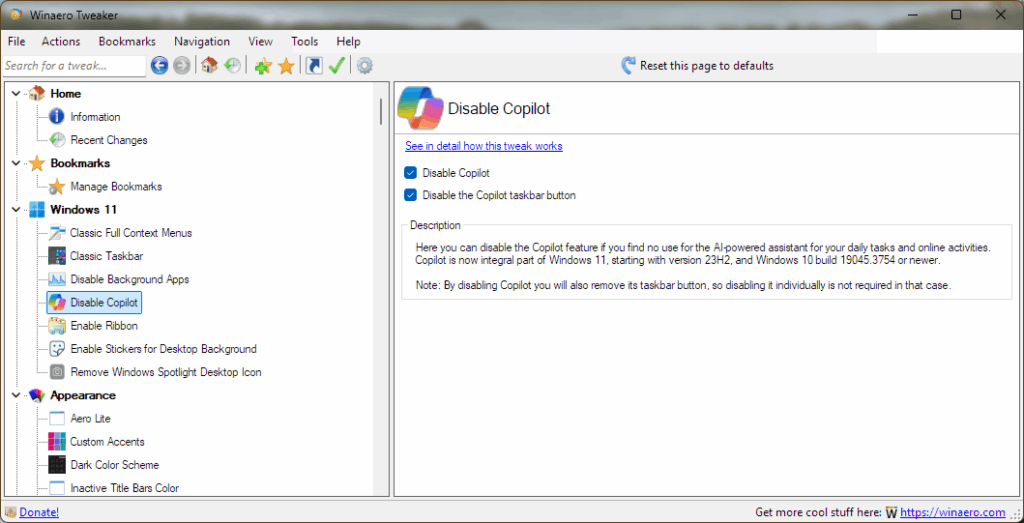Click the Information tree icon
This screenshot has width=1024, height=523.
tap(57, 117)
